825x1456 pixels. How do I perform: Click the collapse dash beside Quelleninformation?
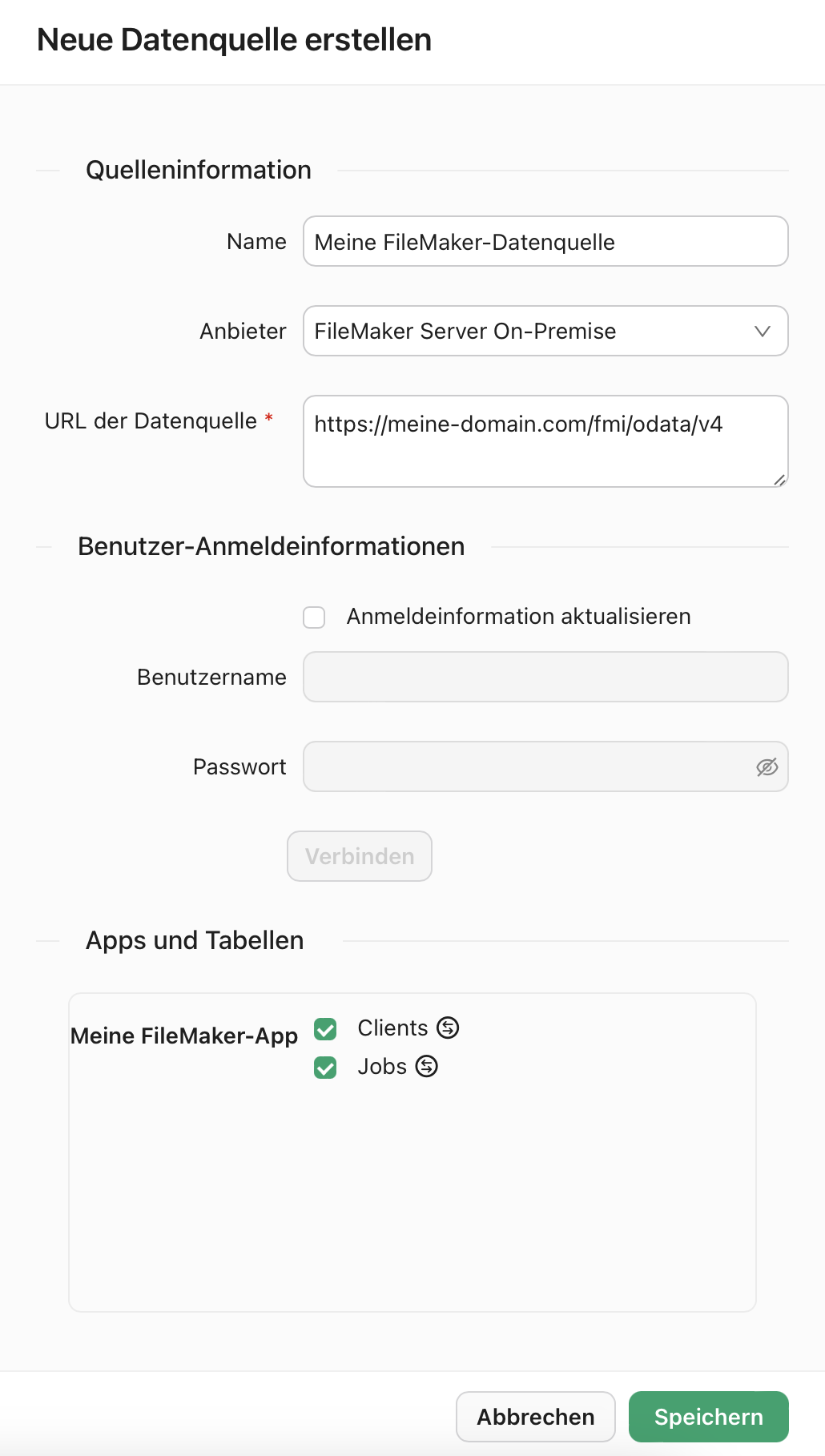point(50,170)
